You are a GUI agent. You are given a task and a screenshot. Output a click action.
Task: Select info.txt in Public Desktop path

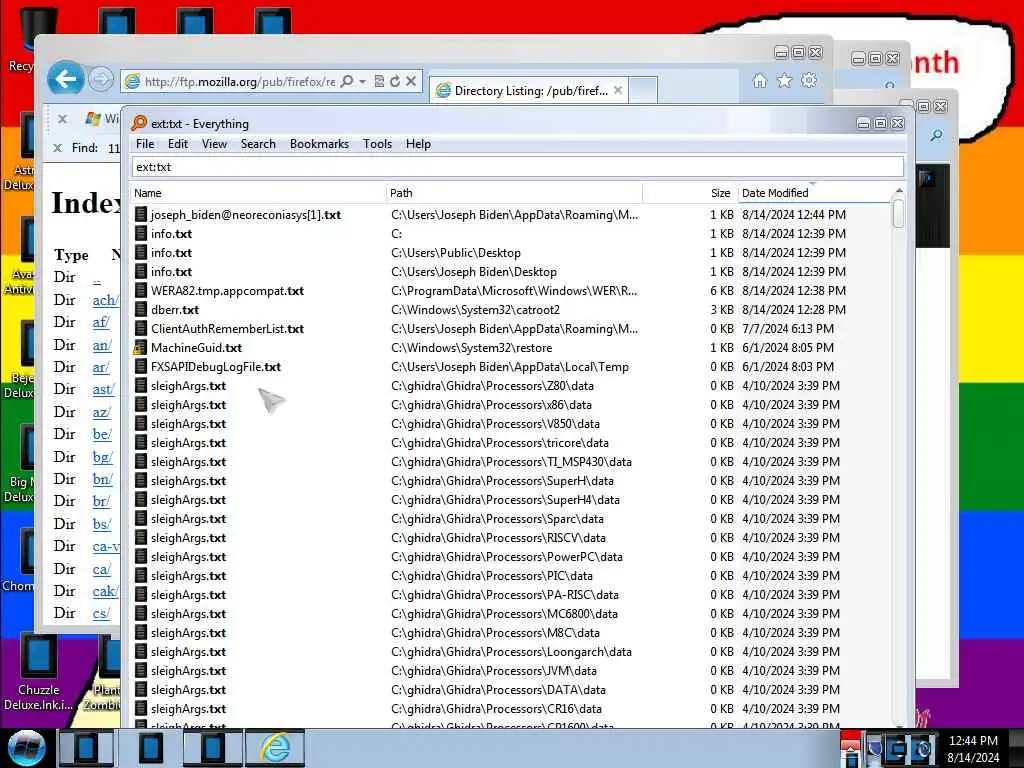pyautogui.click(x=171, y=252)
